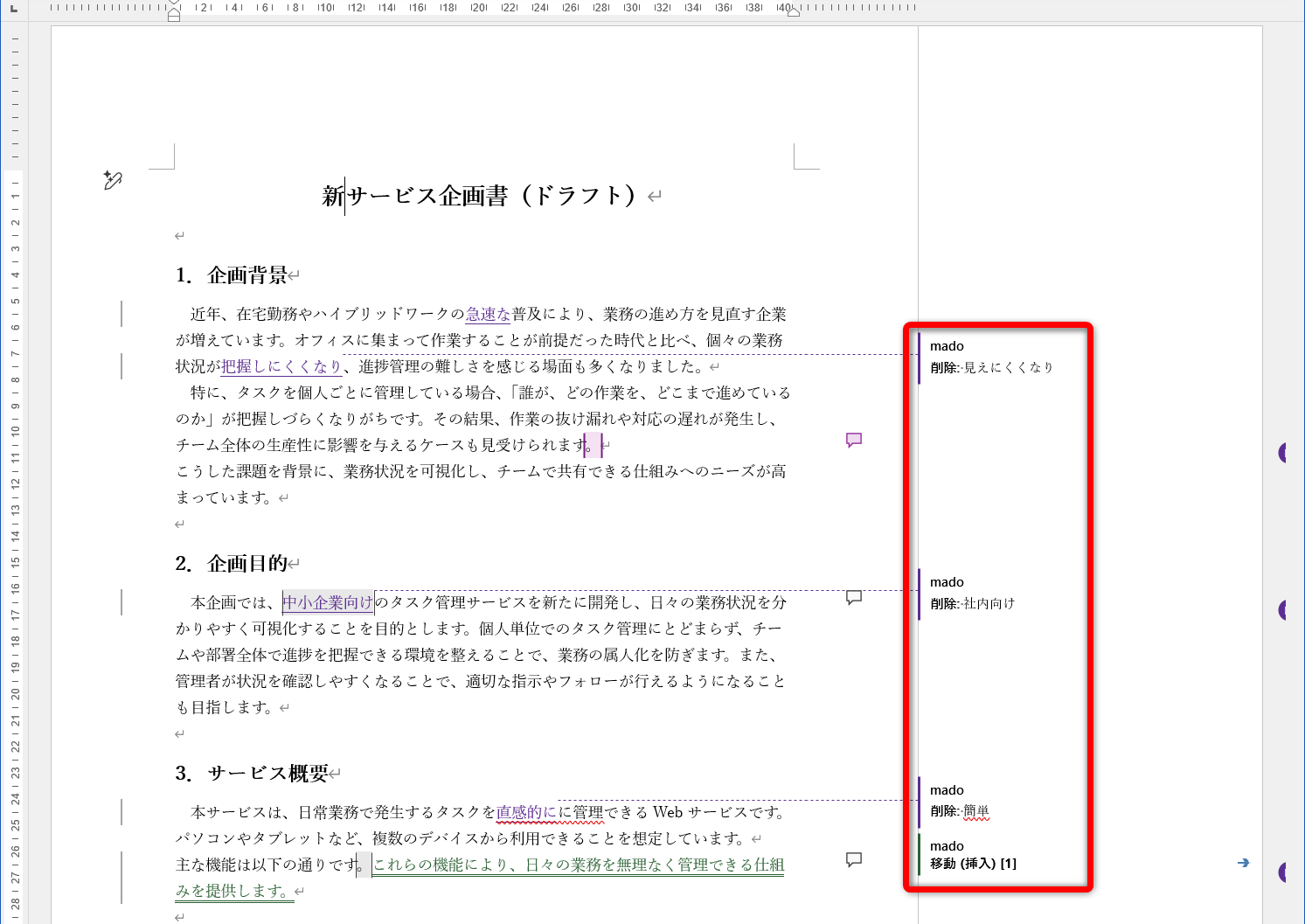Click the tab selector icon at ruler corner
1305x924 pixels.
pyautogui.click(x=12, y=10)
